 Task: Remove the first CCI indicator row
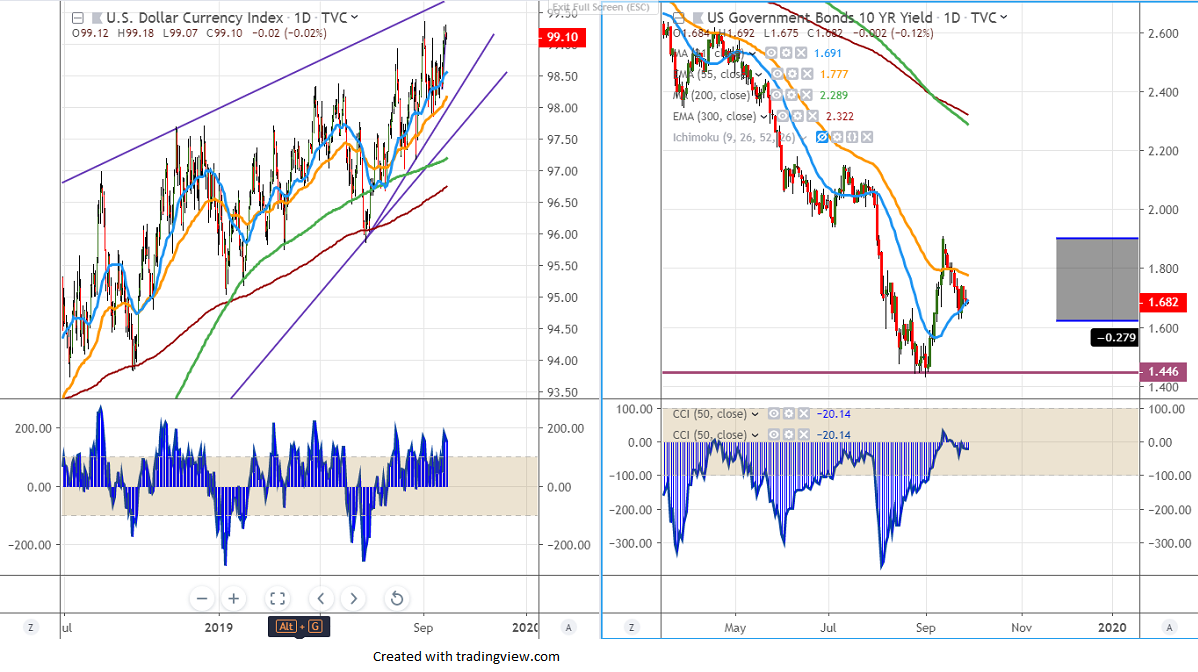pos(803,414)
